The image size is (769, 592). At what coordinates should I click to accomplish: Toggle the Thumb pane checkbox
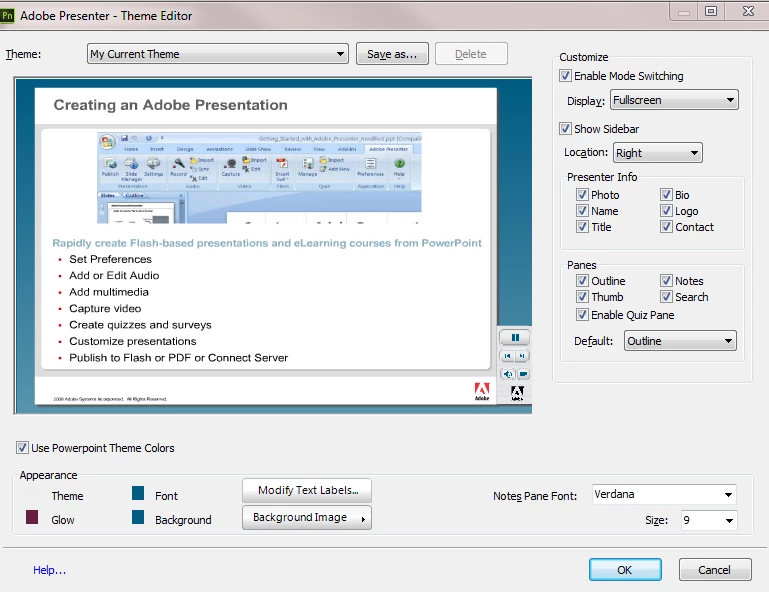point(582,297)
